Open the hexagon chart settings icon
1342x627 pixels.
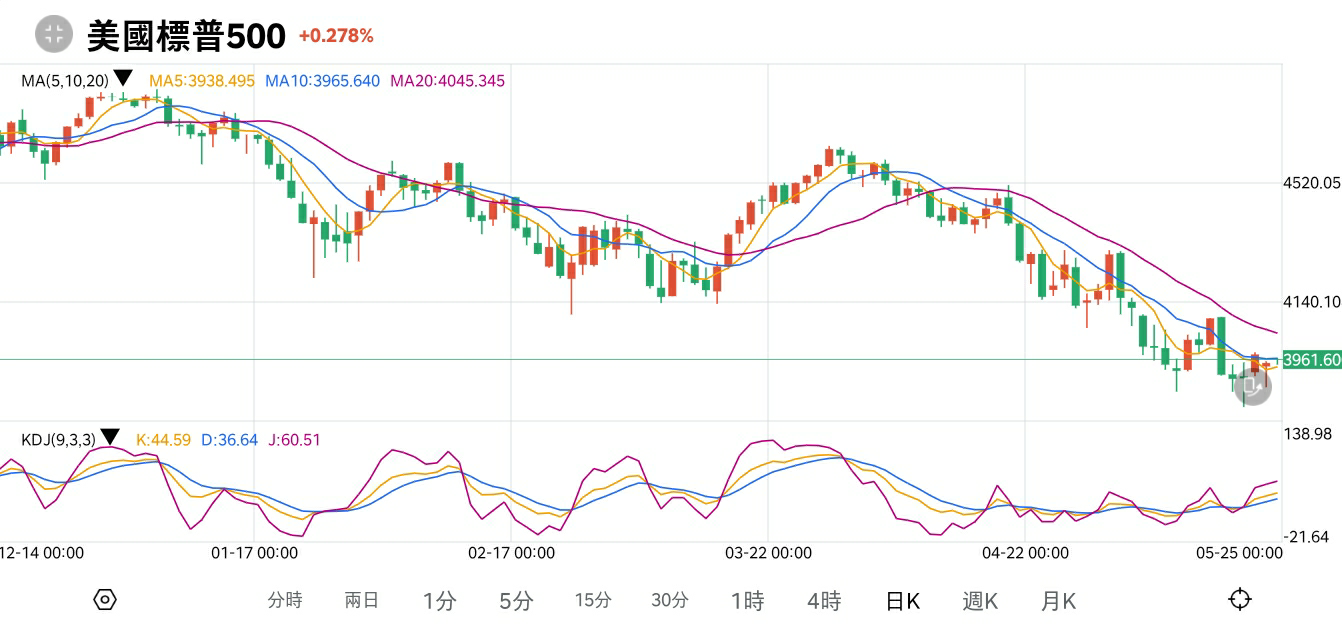tap(105, 599)
